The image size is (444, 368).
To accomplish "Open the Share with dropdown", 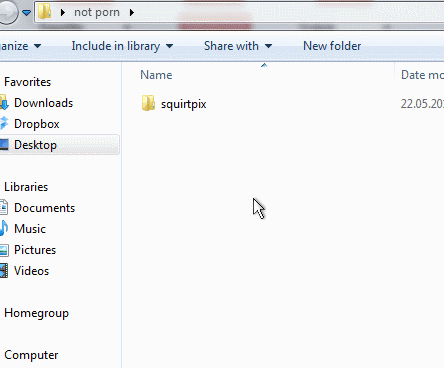I will click(238, 46).
